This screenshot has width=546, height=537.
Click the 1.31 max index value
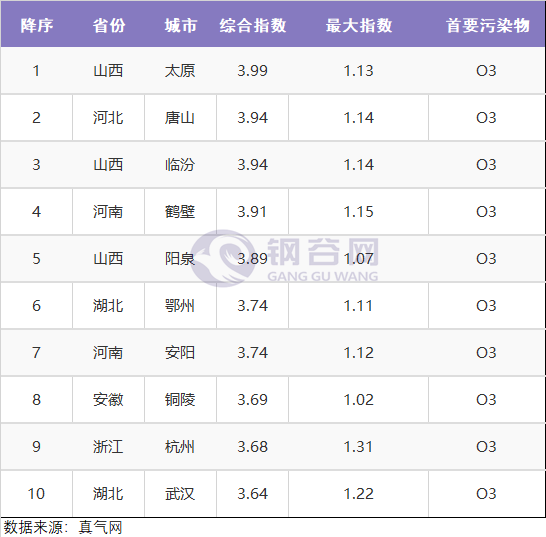click(x=359, y=446)
